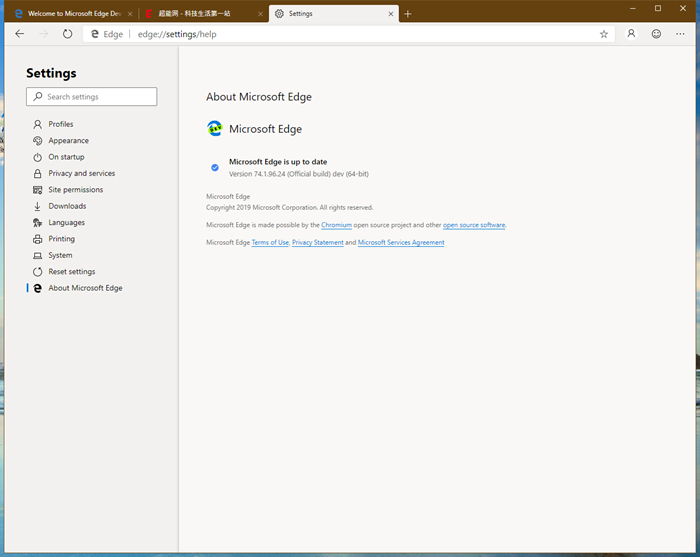The width and height of the screenshot is (700, 557).
Task: Maximize the Edge window
Action: pos(658,8)
